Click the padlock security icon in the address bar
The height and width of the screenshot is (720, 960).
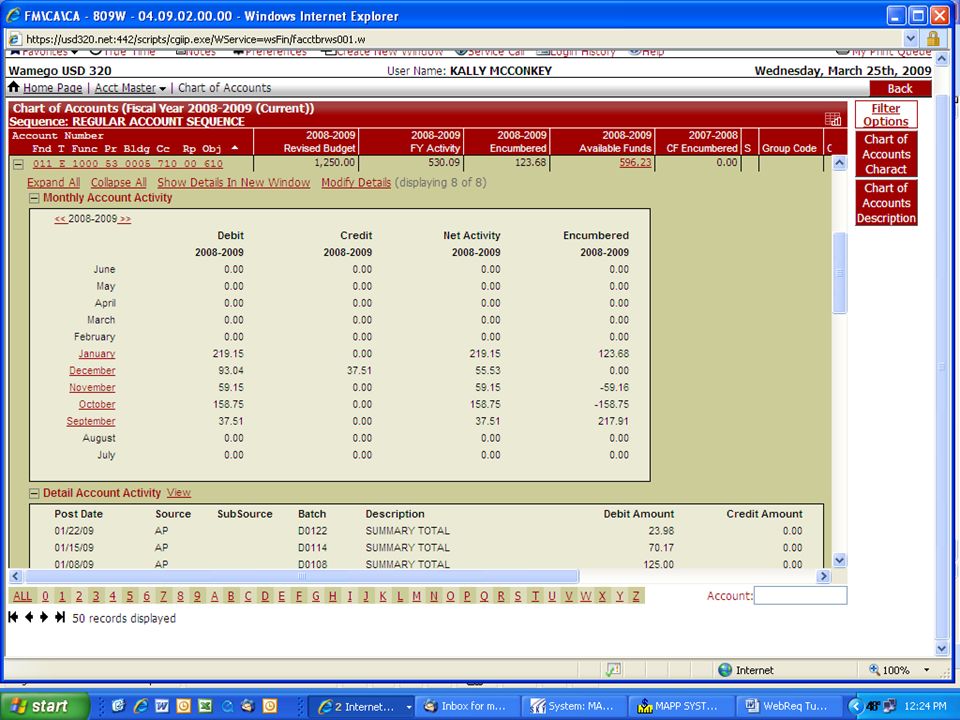point(933,39)
